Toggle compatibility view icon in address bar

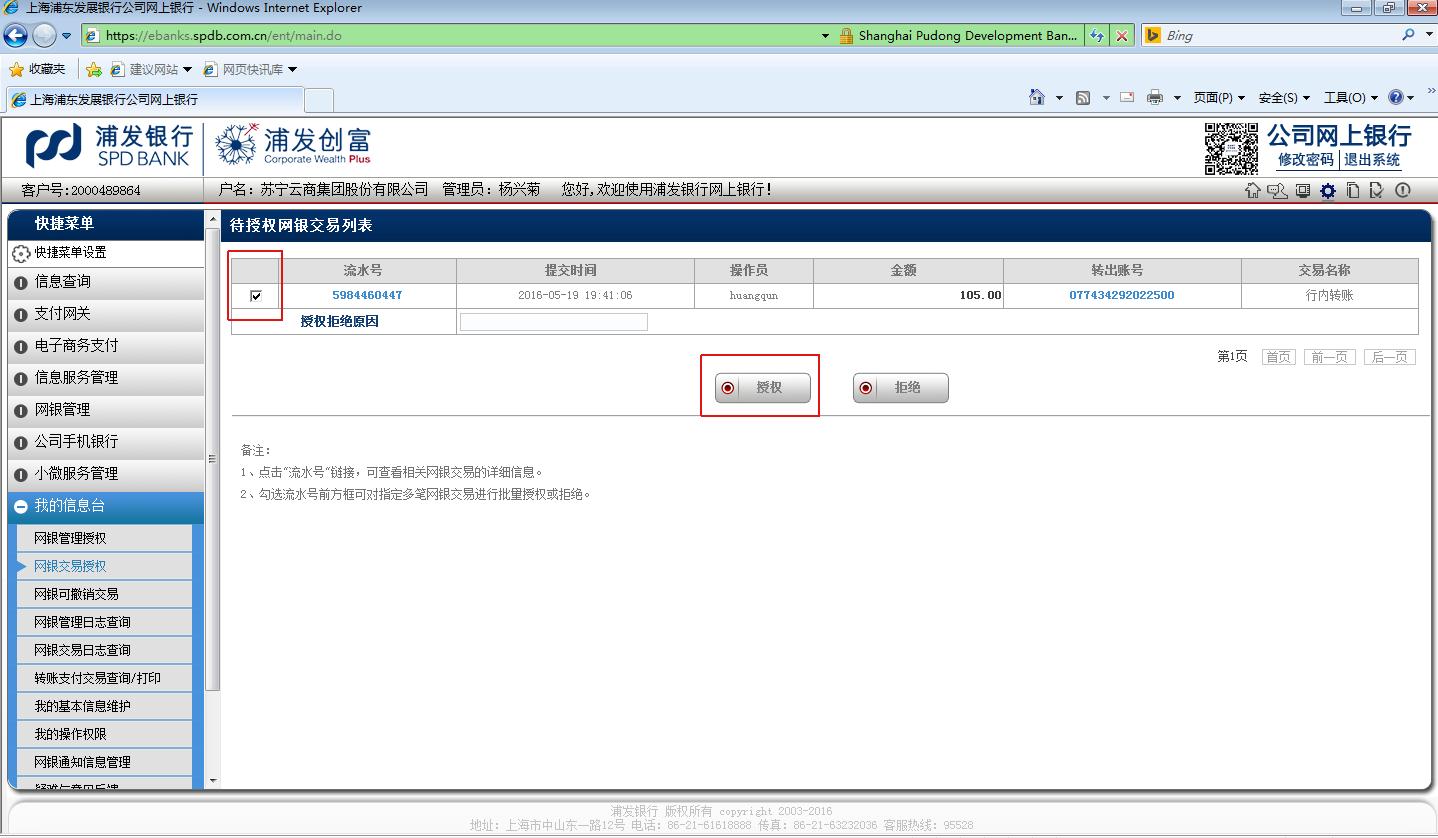click(x=1097, y=36)
